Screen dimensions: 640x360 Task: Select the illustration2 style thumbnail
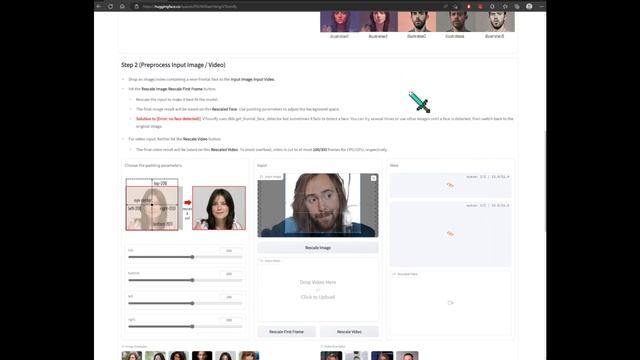coord(378,22)
